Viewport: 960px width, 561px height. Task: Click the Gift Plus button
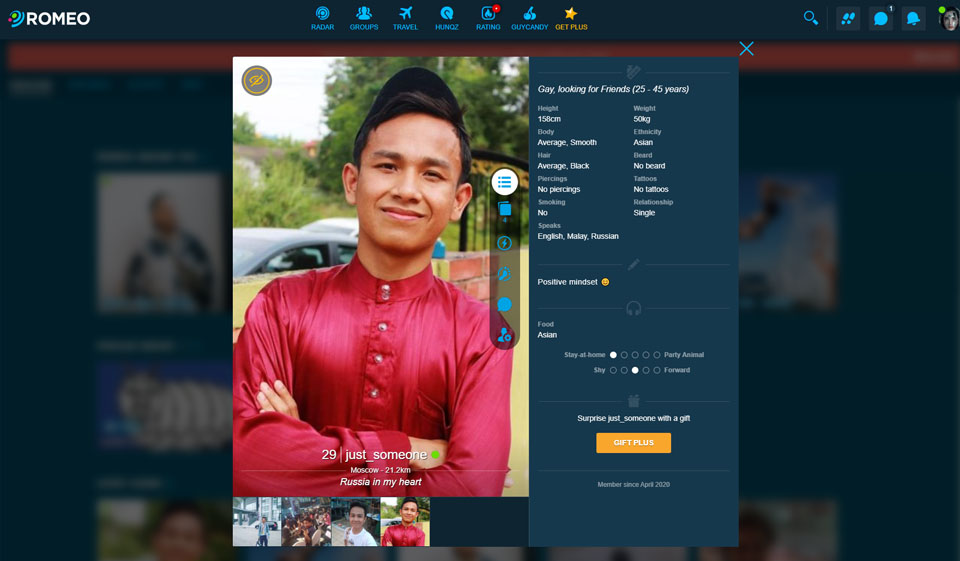click(633, 443)
